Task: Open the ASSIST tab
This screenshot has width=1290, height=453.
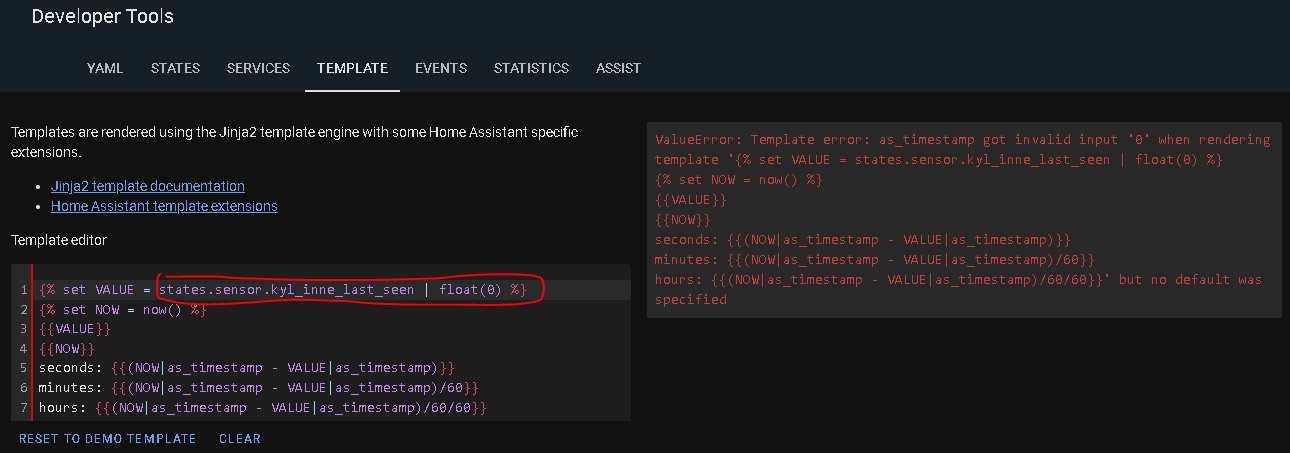Action: click(618, 68)
